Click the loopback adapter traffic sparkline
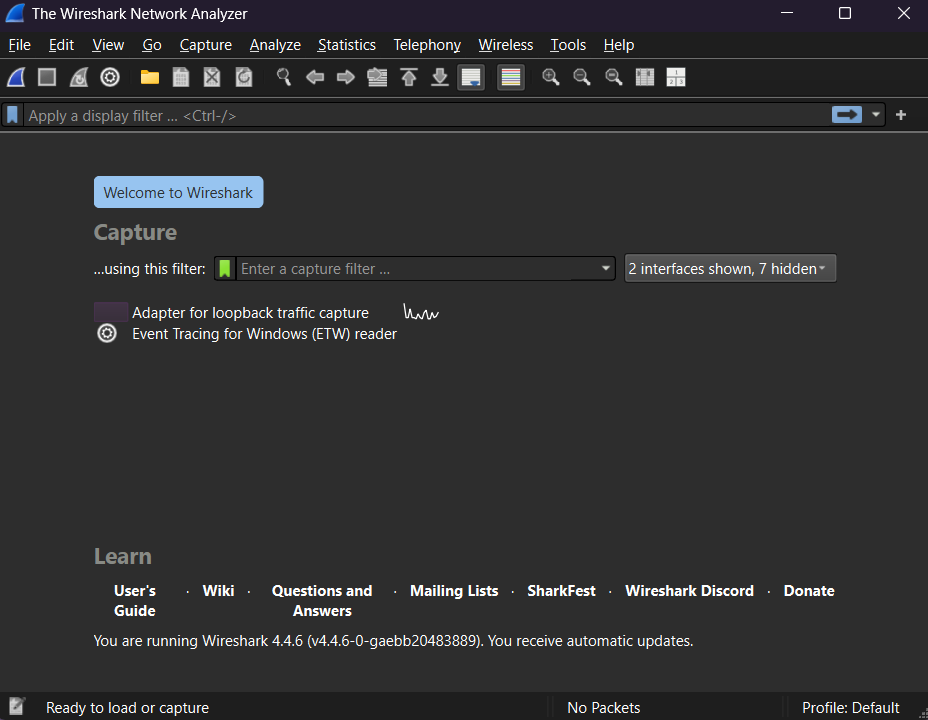 (421, 312)
